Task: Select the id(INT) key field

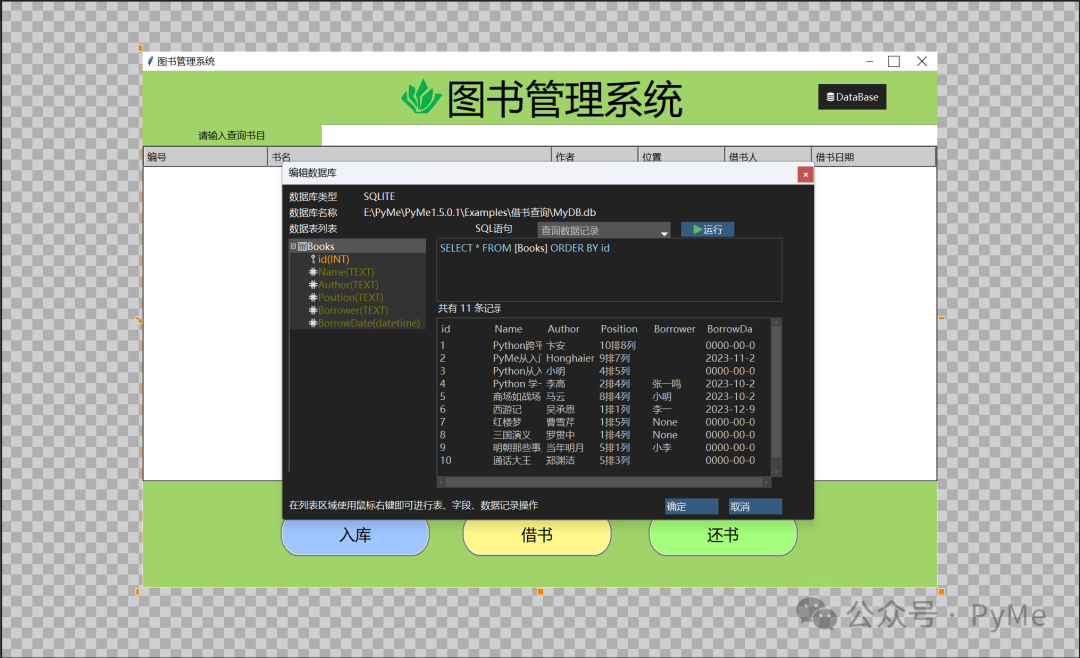Action: tap(333, 259)
